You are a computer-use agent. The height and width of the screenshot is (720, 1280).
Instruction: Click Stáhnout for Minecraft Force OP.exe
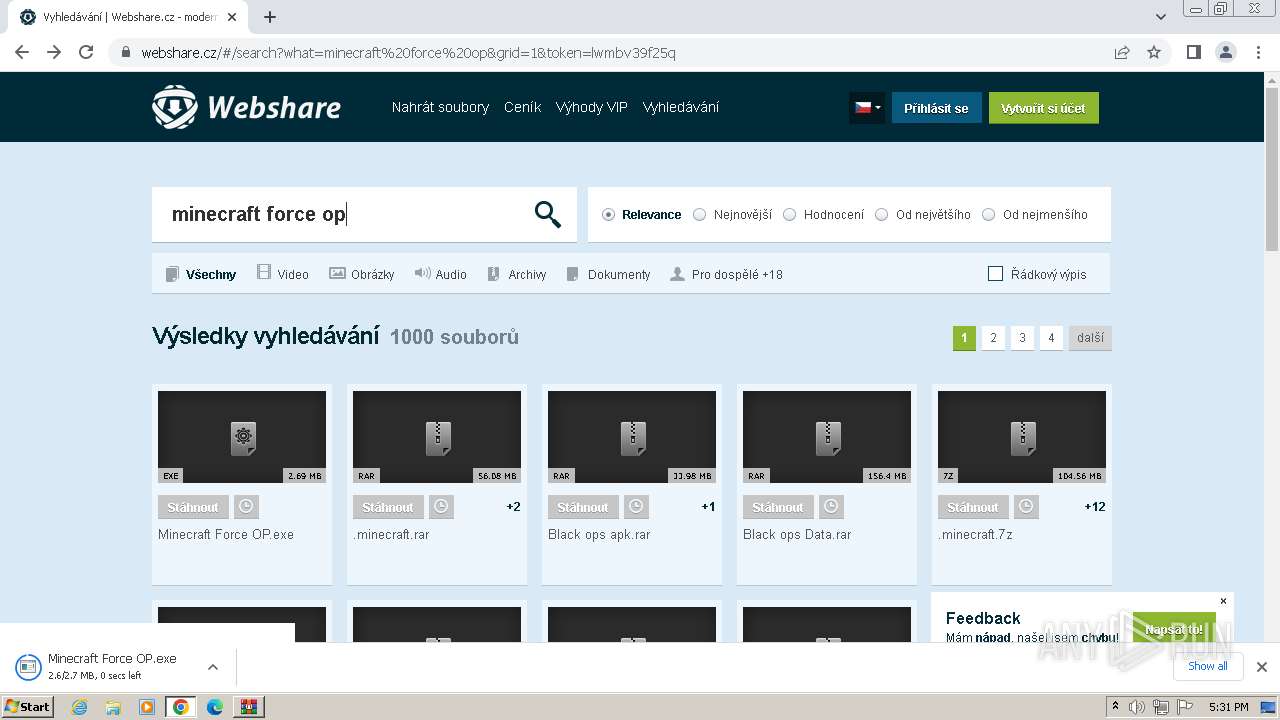click(193, 507)
